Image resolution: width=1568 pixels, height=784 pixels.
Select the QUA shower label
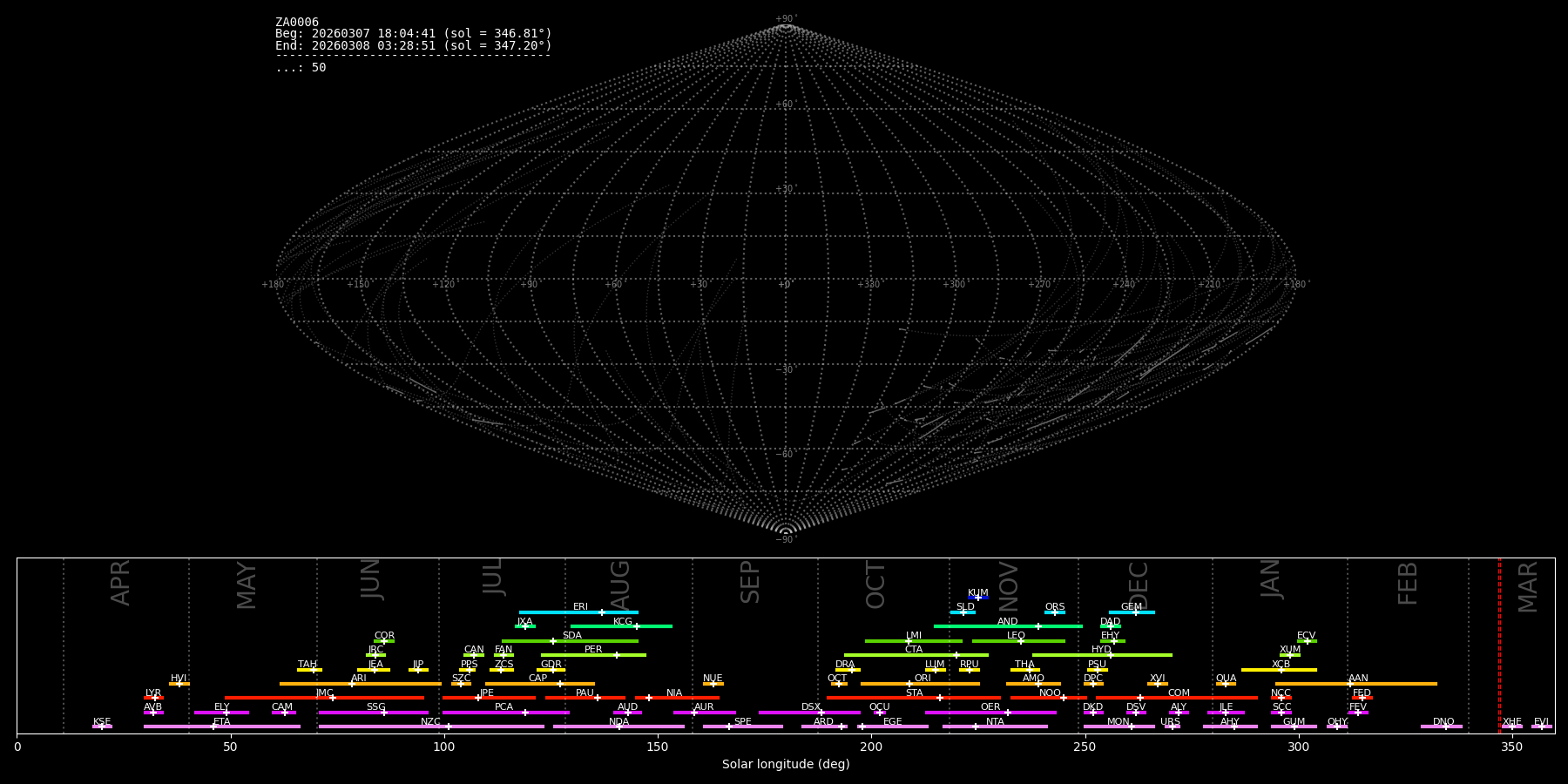click(x=1227, y=679)
